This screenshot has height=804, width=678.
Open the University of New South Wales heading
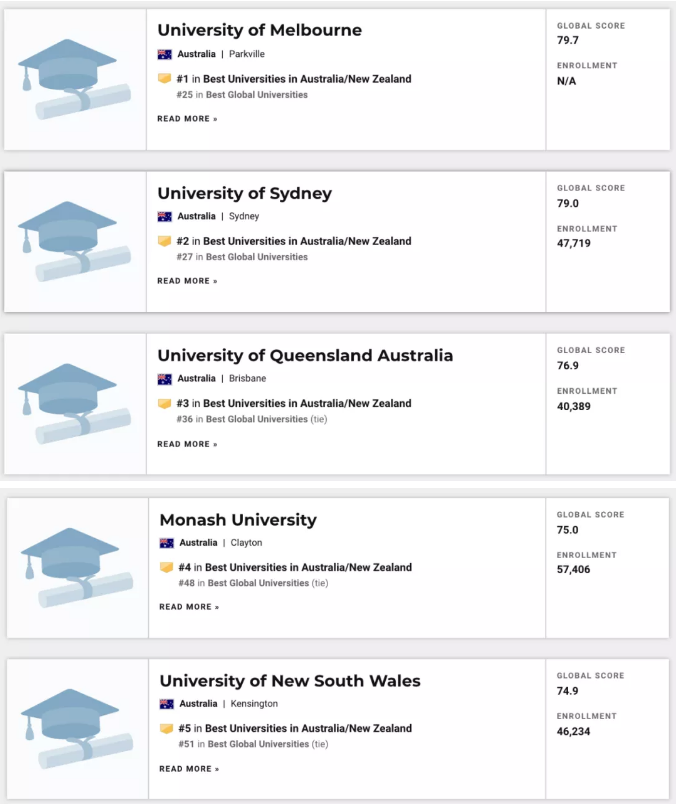pos(290,682)
